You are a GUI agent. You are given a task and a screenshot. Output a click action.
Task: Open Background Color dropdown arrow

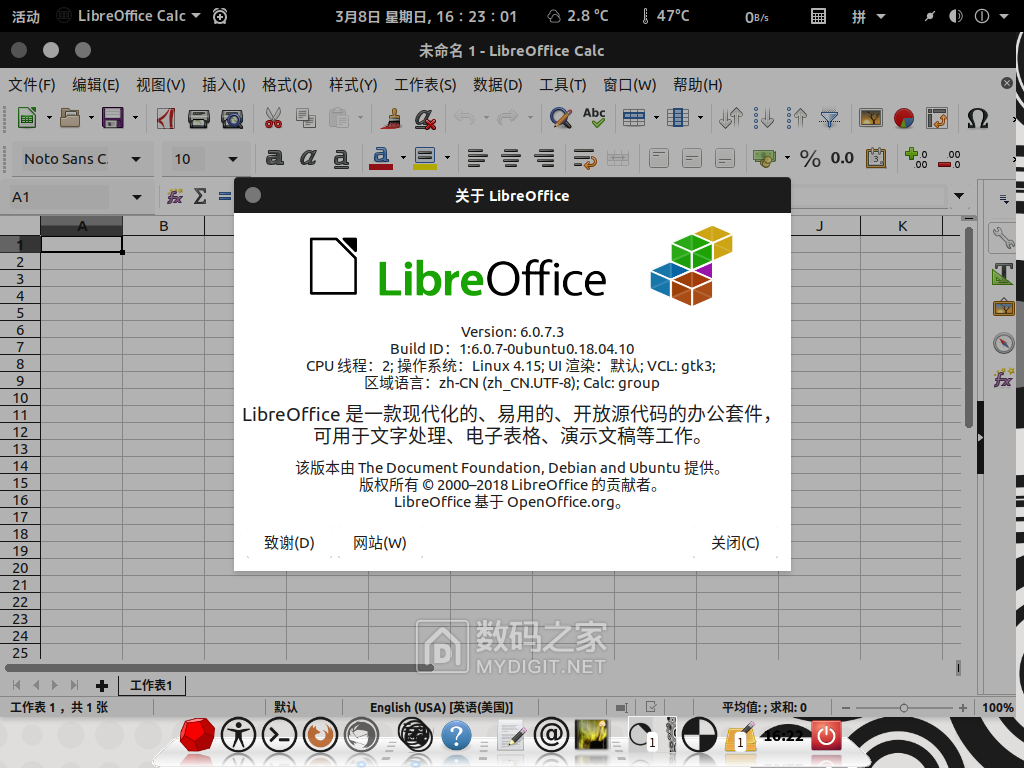pyautogui.click(x=447, y=157)
